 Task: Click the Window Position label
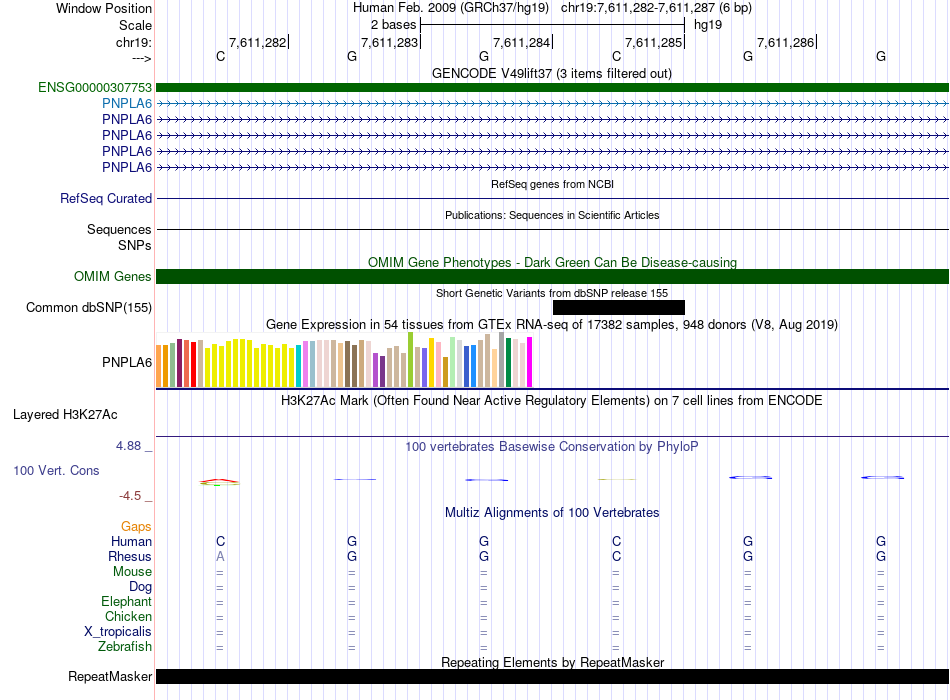[104, 8]
